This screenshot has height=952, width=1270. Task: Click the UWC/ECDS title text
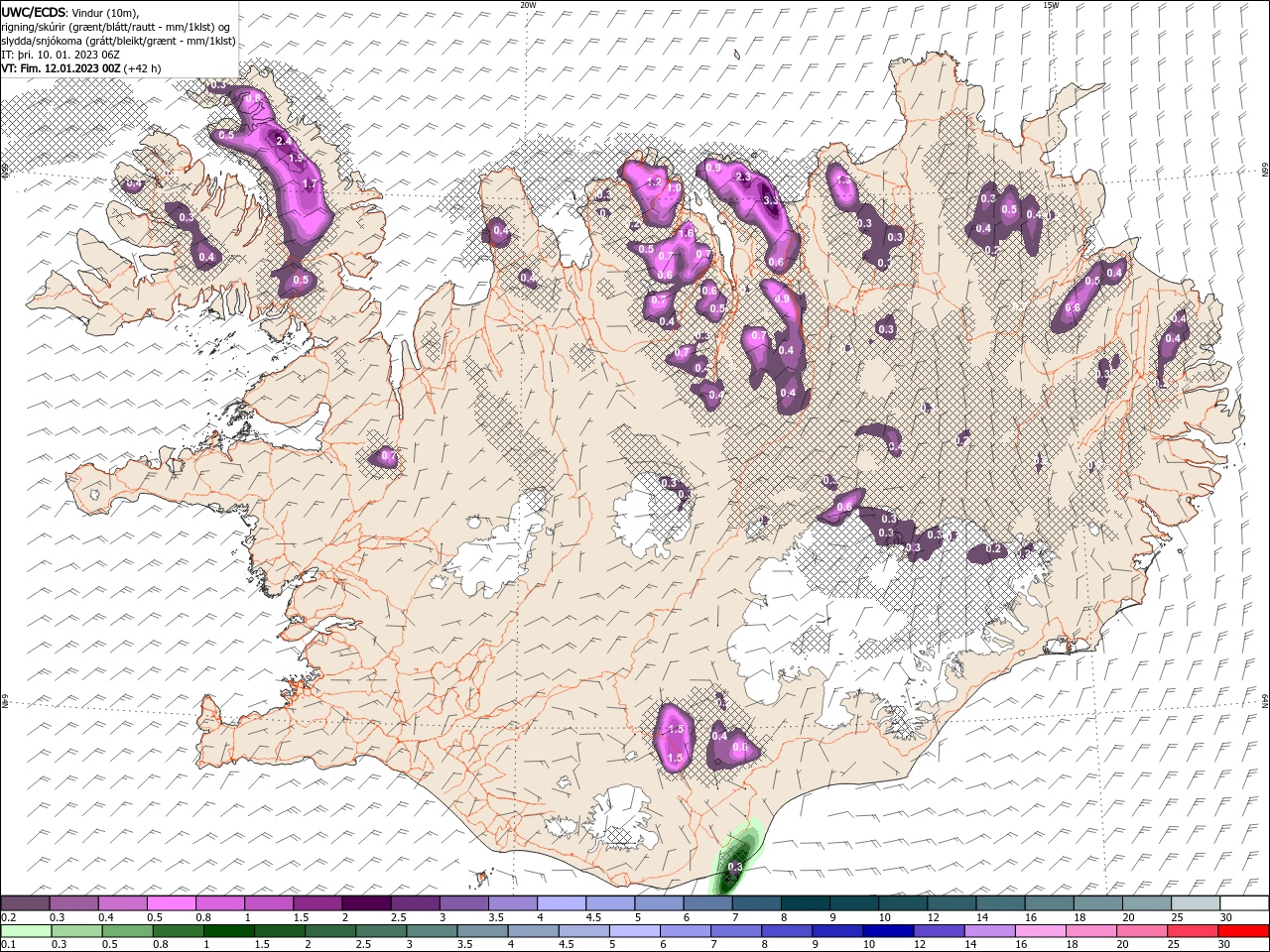pyautogui.click(x=34, y=12)
